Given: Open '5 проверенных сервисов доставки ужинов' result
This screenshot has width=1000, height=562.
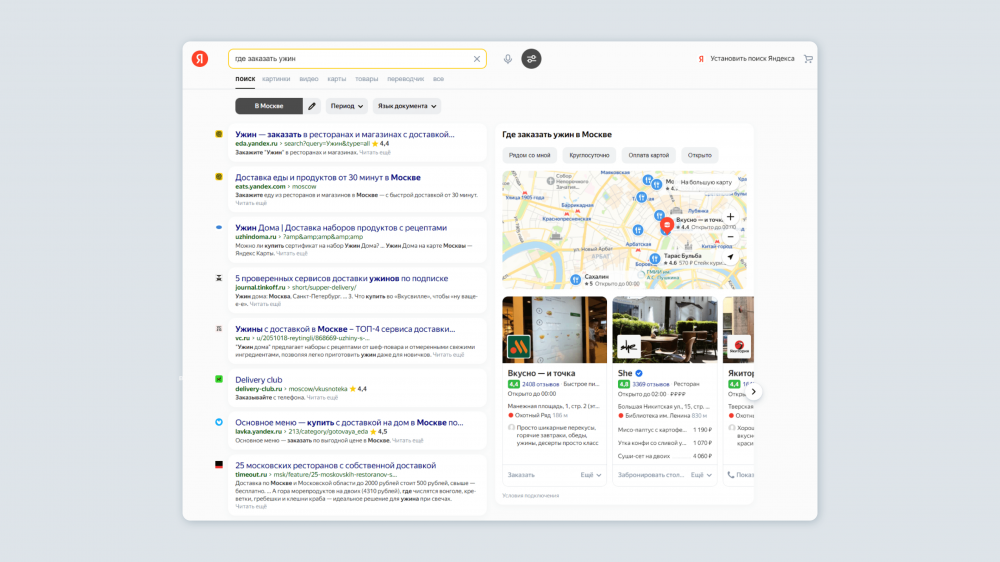Looking at the screenshot, I should point(341,278).
